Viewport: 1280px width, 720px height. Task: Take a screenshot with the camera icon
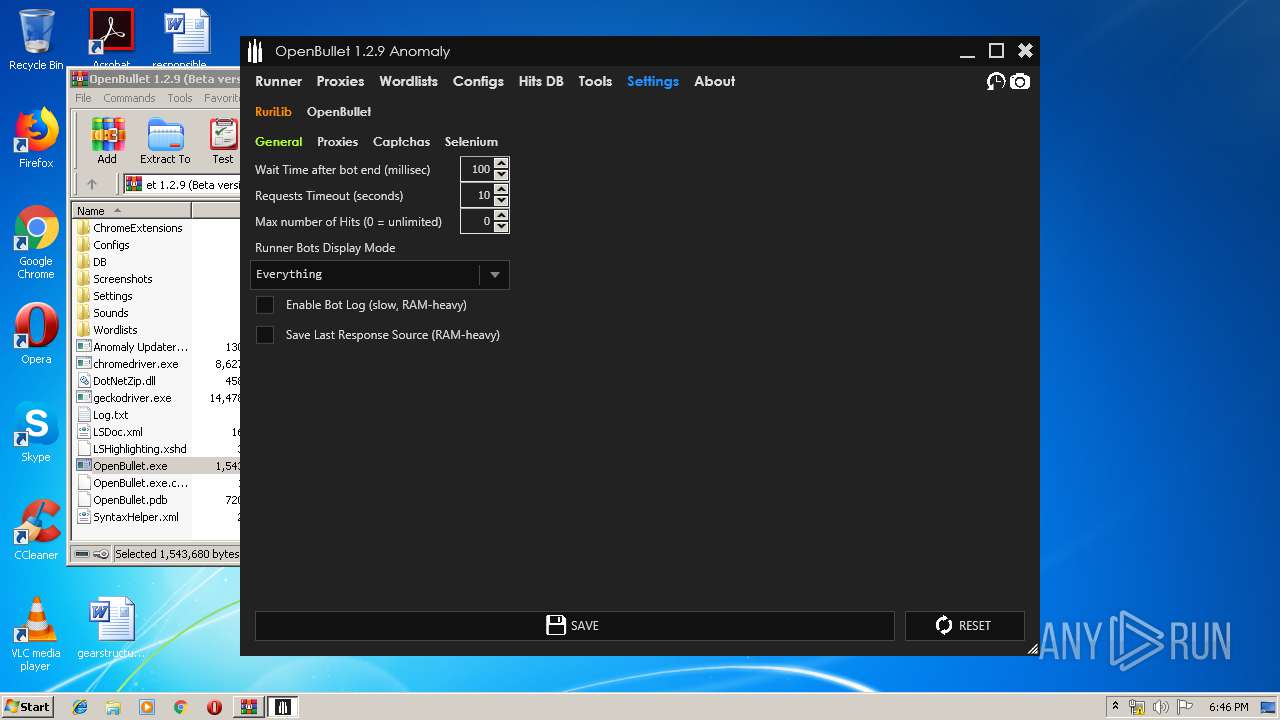coord(1019,82)
